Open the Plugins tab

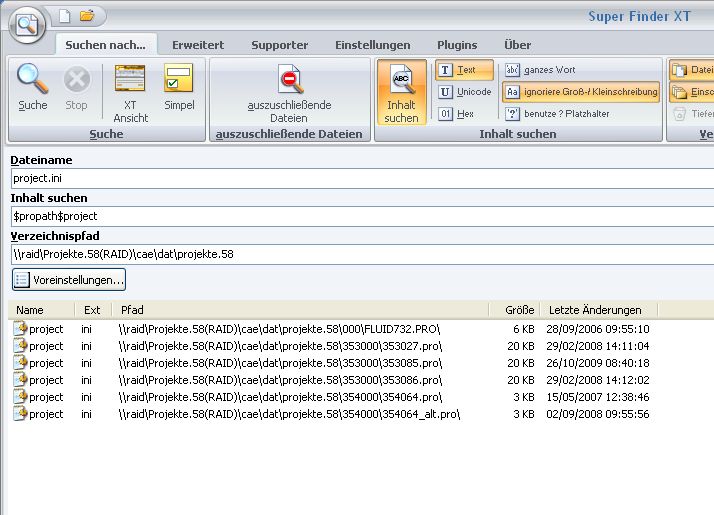(x=457, y=45)
